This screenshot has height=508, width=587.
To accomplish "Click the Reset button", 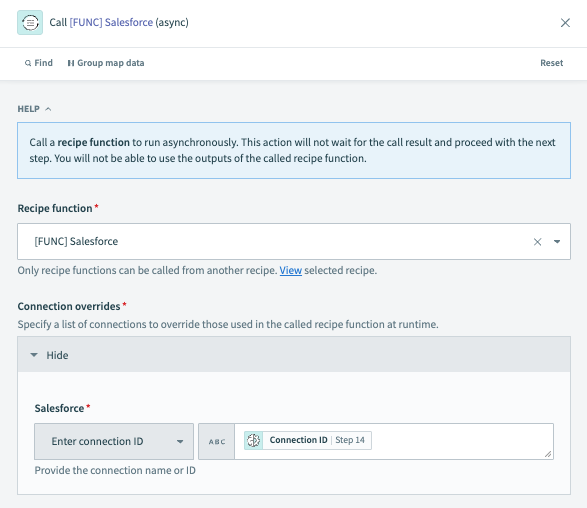I will (551, 63).
